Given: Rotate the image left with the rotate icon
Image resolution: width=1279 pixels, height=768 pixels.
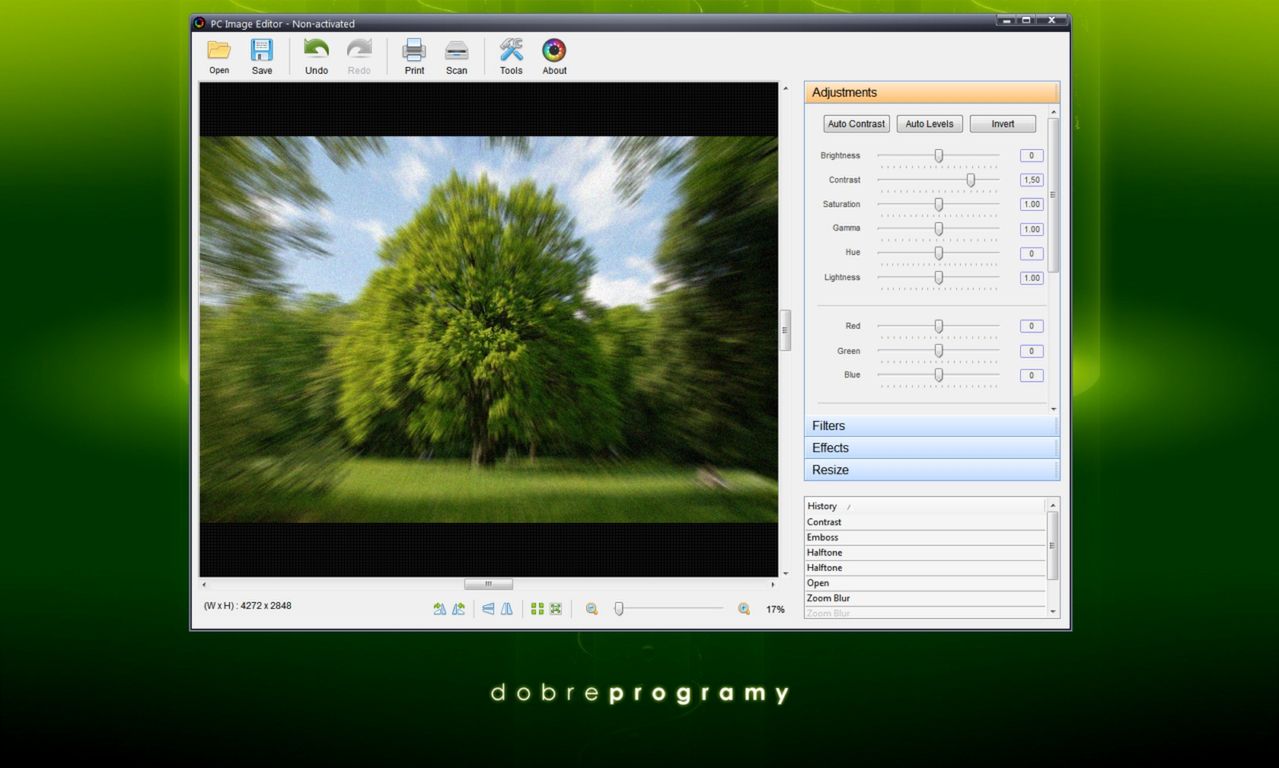Looking at the screenshot, I should point(438,608).
